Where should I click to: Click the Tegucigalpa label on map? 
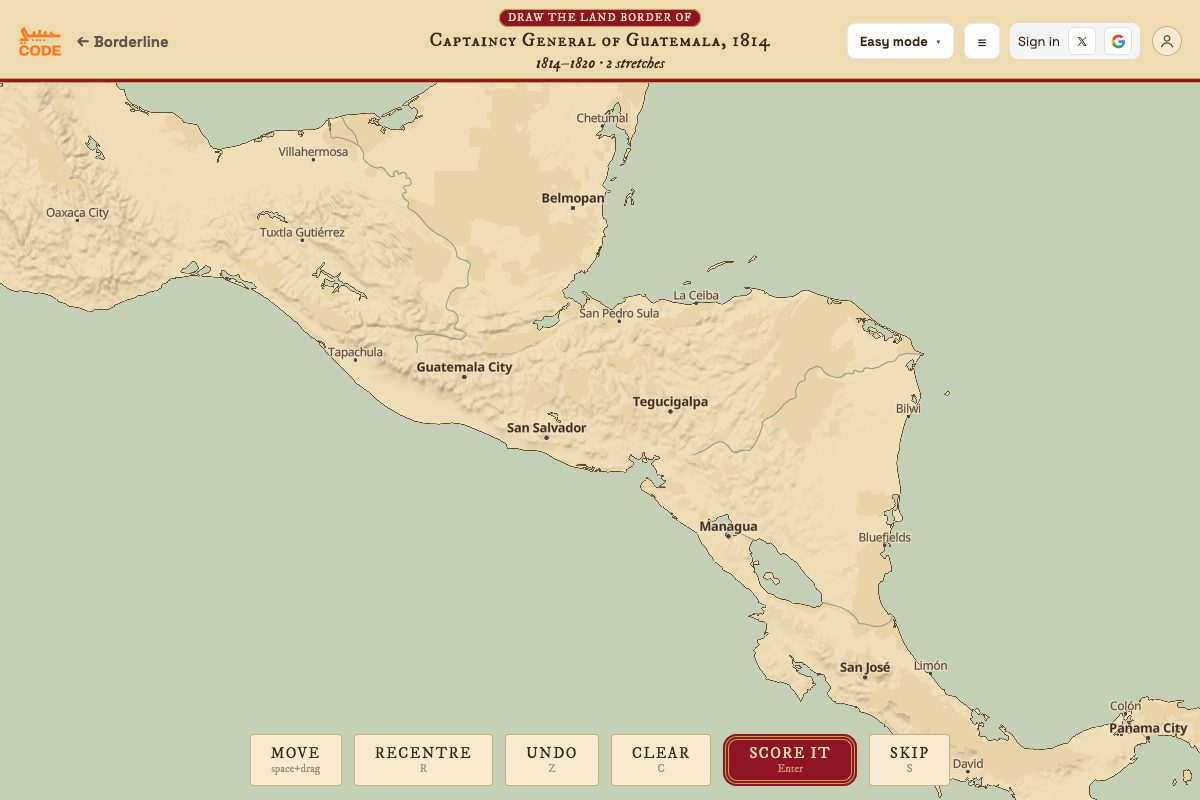[670, 402]
